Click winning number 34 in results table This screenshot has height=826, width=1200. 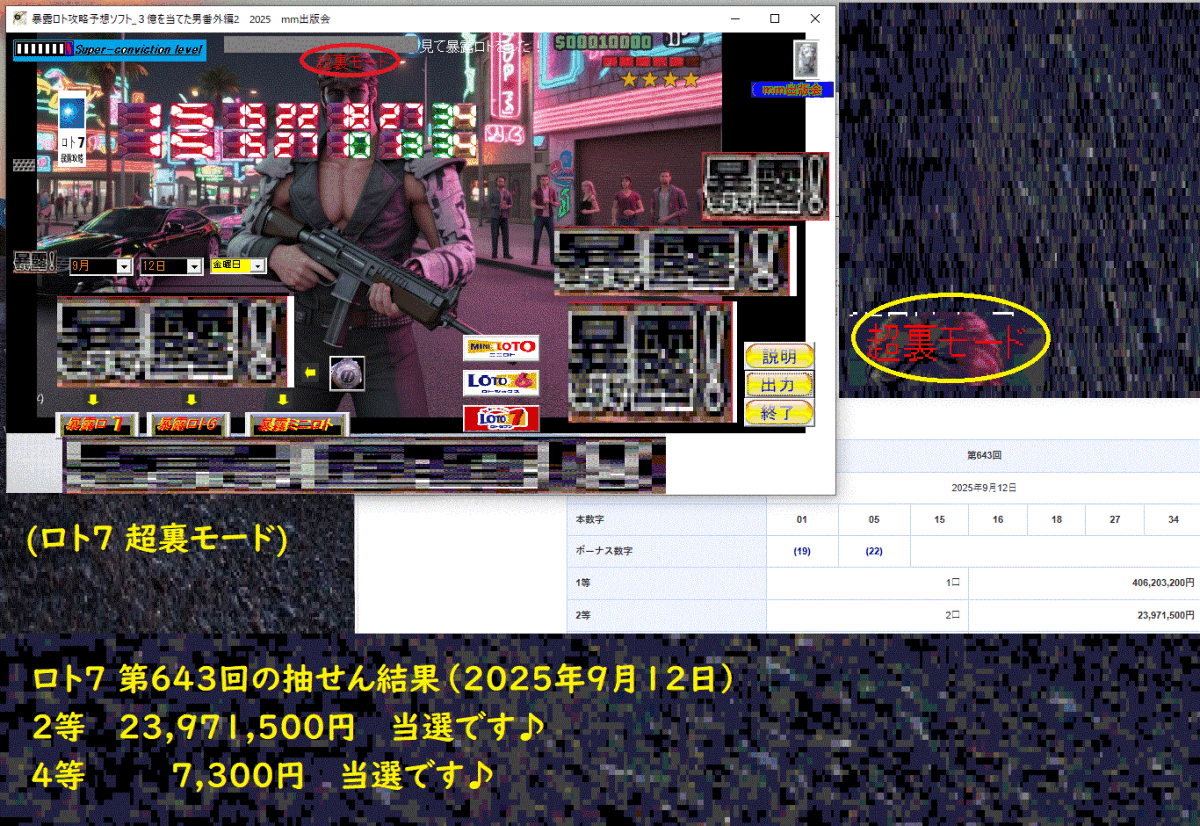coord(1173,520)
